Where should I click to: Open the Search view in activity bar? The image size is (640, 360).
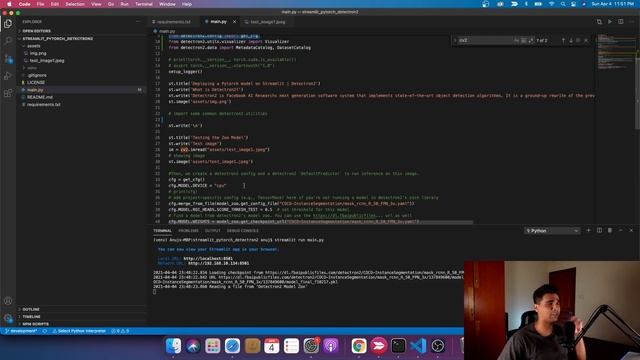(x=8, y=41)
